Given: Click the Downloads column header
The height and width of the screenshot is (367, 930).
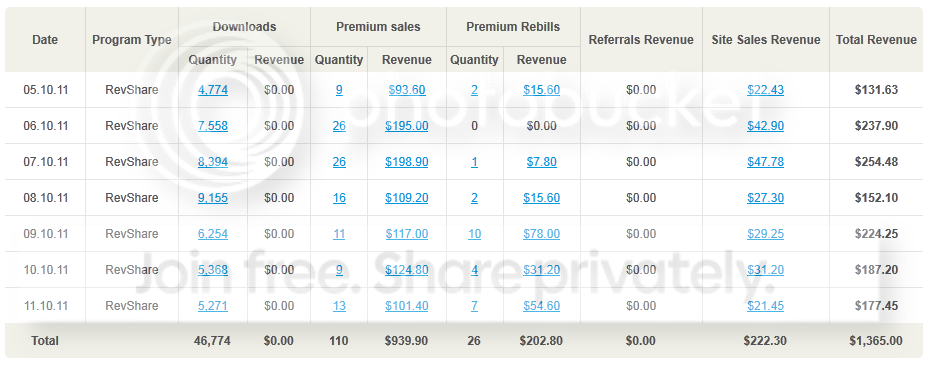Looking at the screenshot, I should point(244,27).
